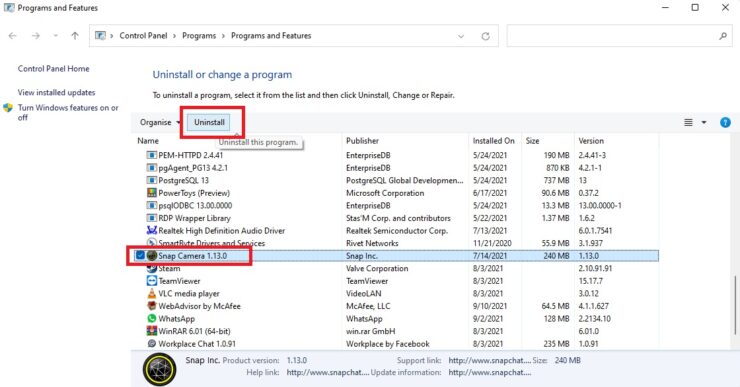Image resolution: width=740 pixels, height=387 pixels.
Task: Click the TeamViewer icon
Action: [151, 281]
